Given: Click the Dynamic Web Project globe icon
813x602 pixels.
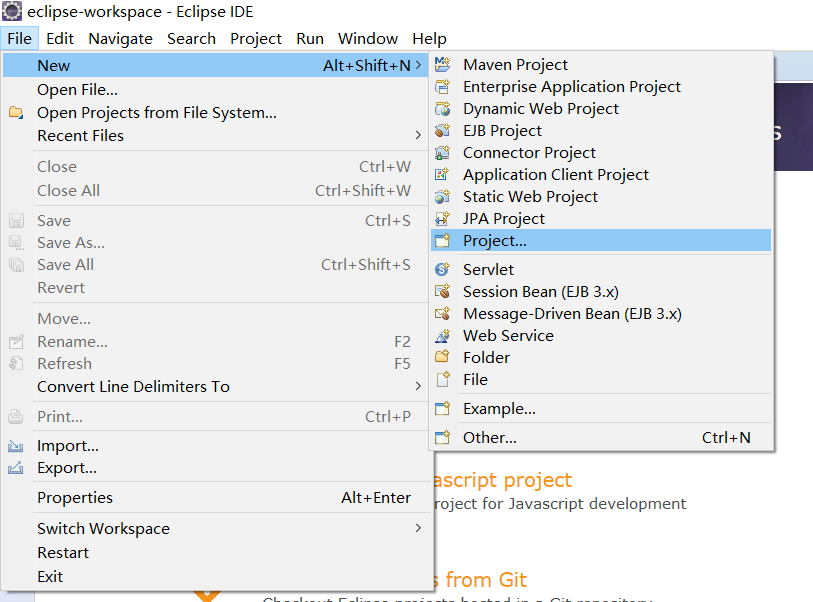Looking at the screenshot, I should [x=442, y=108].
